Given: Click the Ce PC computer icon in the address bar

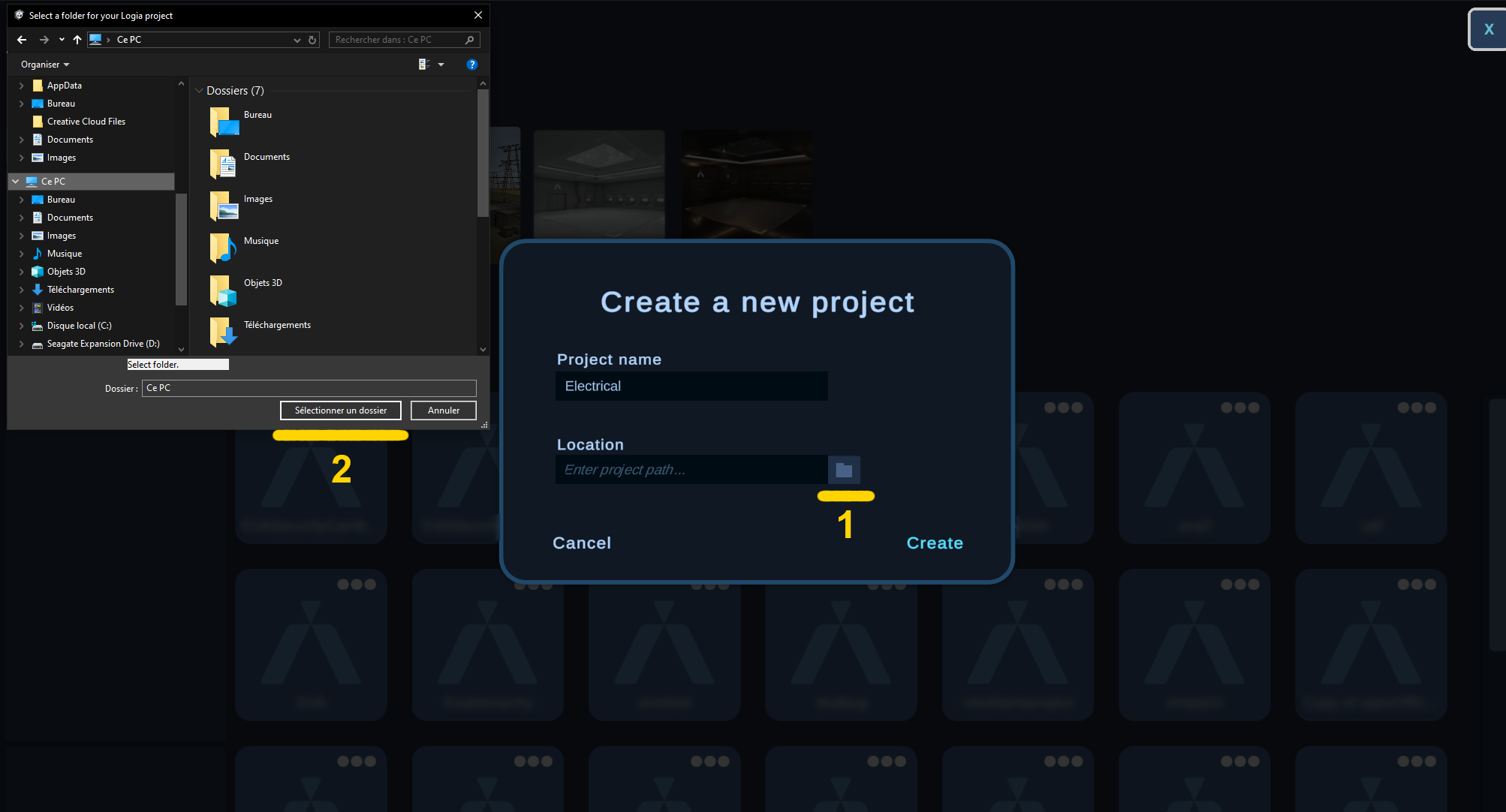Looking at the screenshot, I should pyautogui.click(x=96, y=39).
